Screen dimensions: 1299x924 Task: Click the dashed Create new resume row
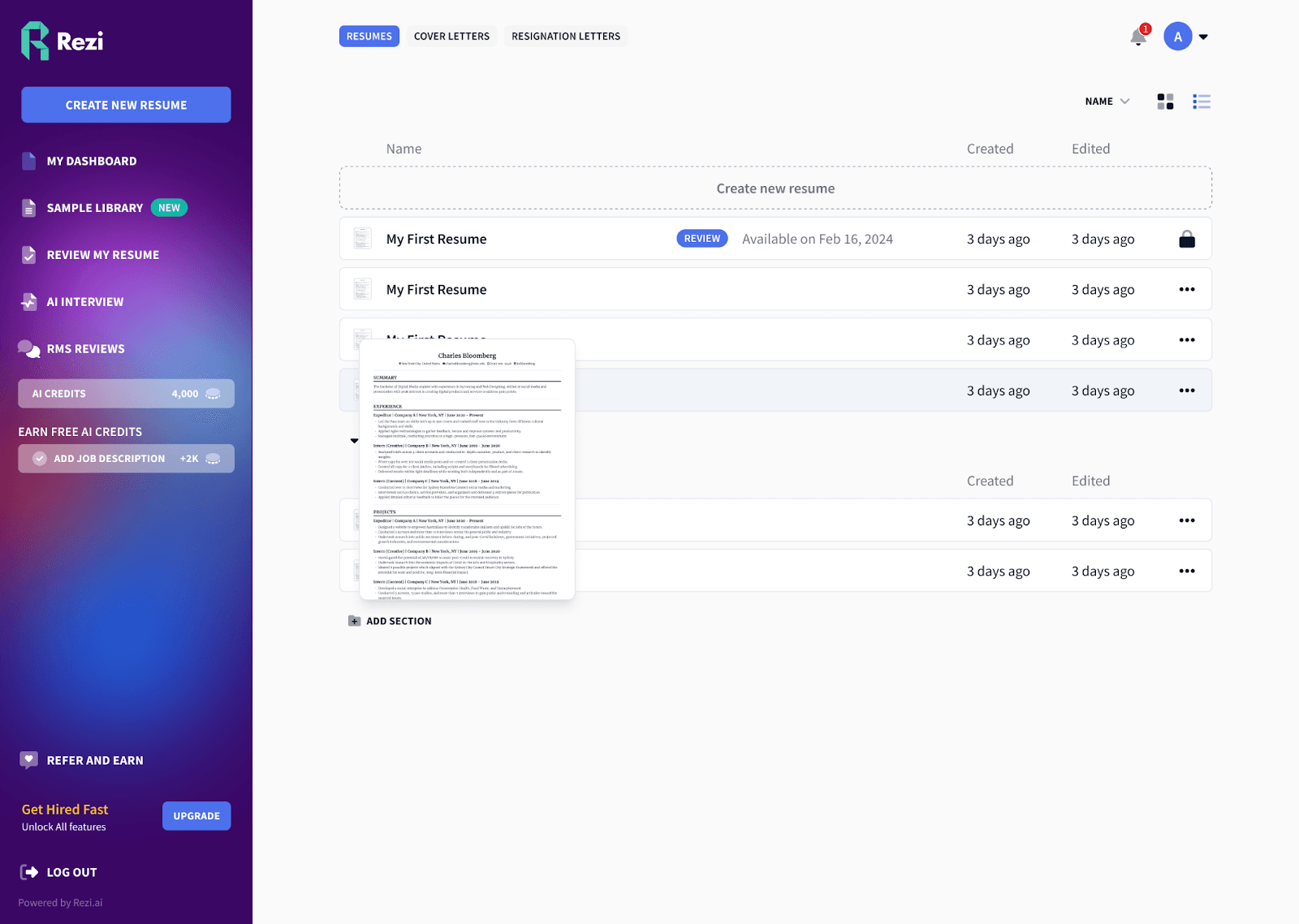click(x=775, y=188)
